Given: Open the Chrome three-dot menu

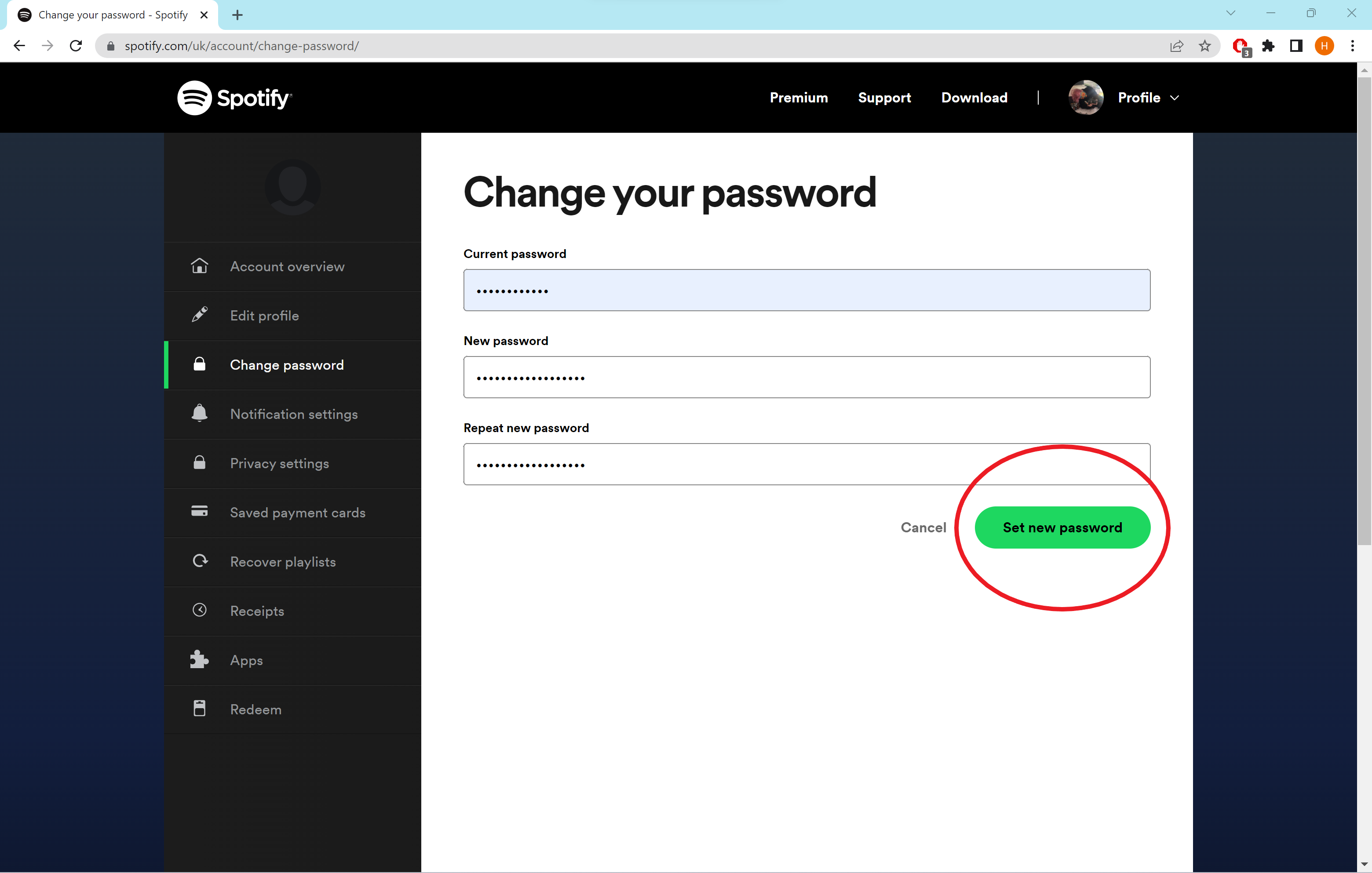Looking at the screenshot, I should point(1352,46).
